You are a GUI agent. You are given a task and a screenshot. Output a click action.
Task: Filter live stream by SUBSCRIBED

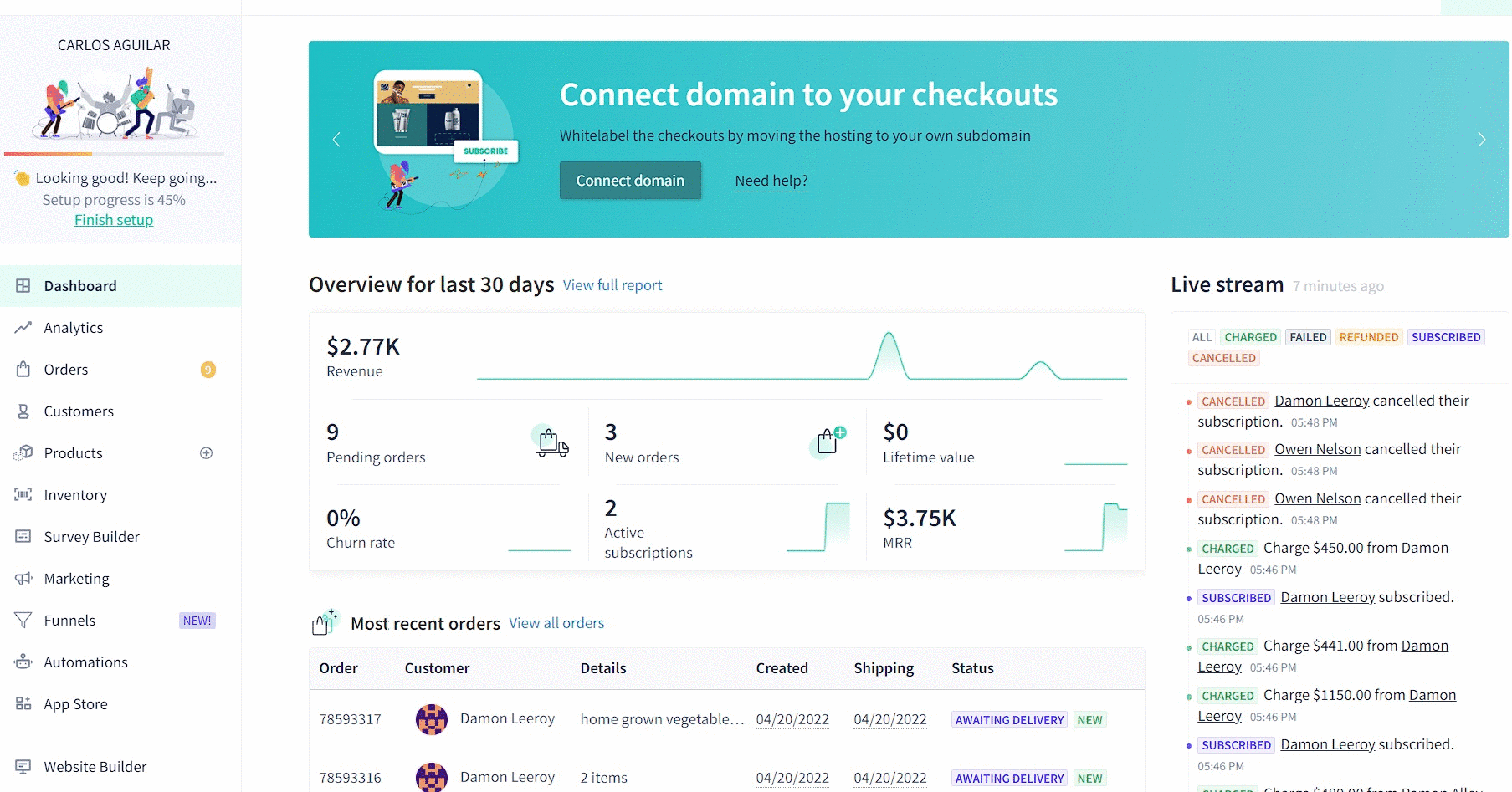(1446, 337)
